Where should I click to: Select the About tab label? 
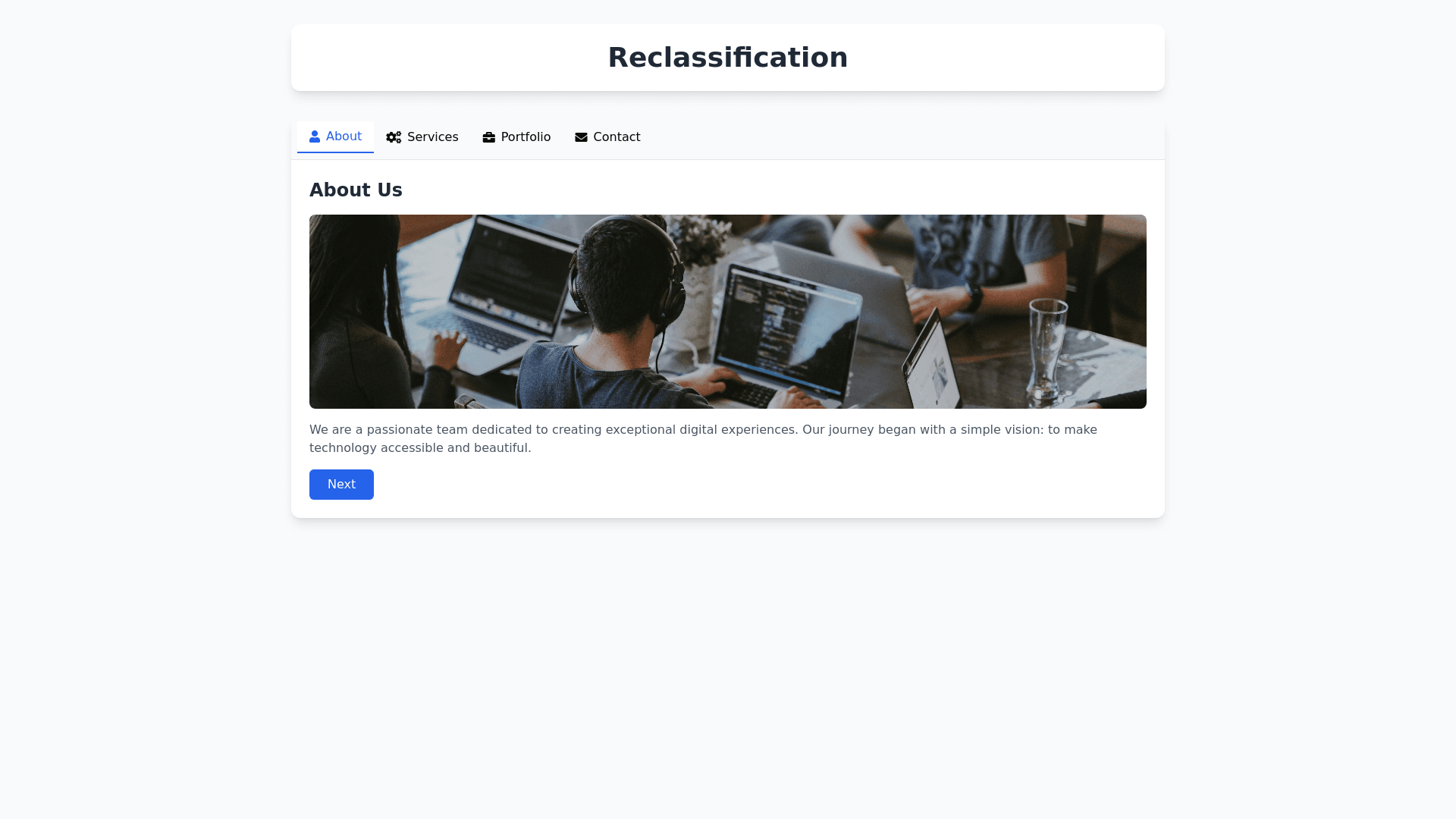click(x=344, y=136)
